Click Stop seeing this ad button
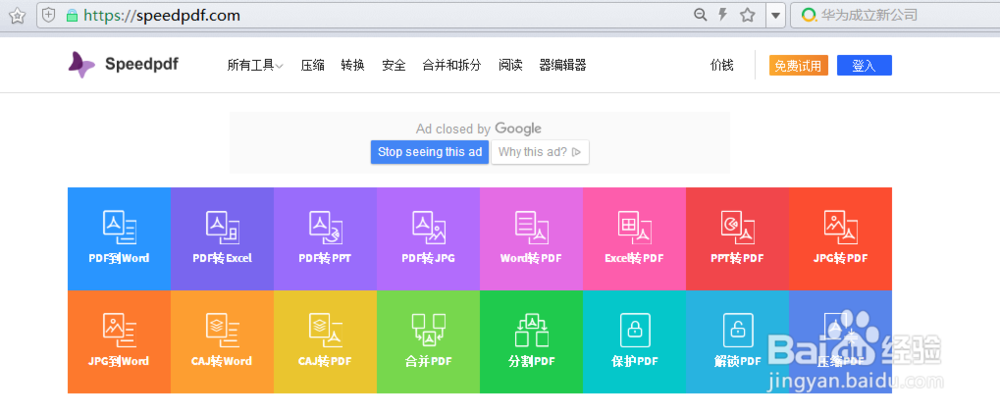 pyautogui.click(x=430, y=152)
